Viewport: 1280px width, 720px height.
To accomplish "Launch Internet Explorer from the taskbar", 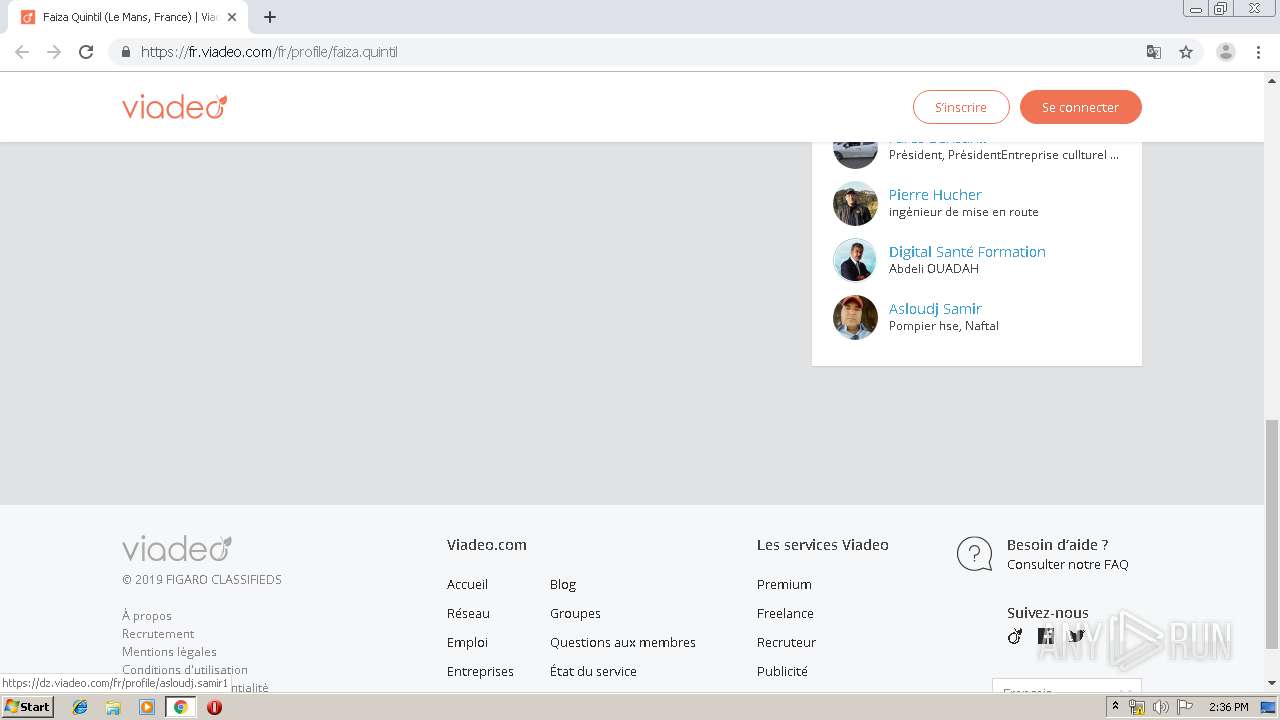I will pos(80,707).
